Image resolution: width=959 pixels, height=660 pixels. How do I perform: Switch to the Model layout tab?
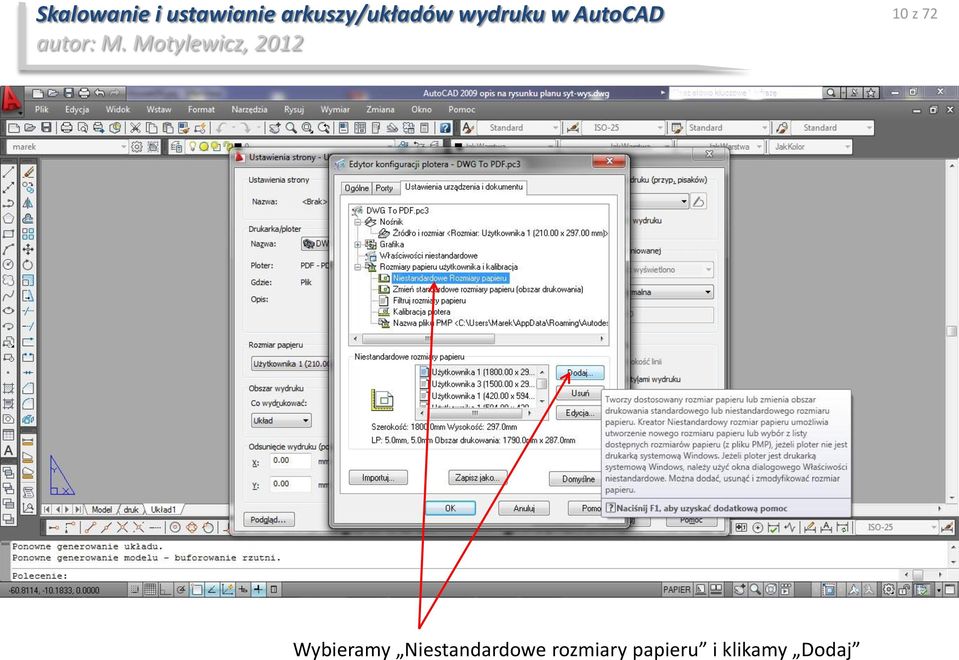coord(102,510)
